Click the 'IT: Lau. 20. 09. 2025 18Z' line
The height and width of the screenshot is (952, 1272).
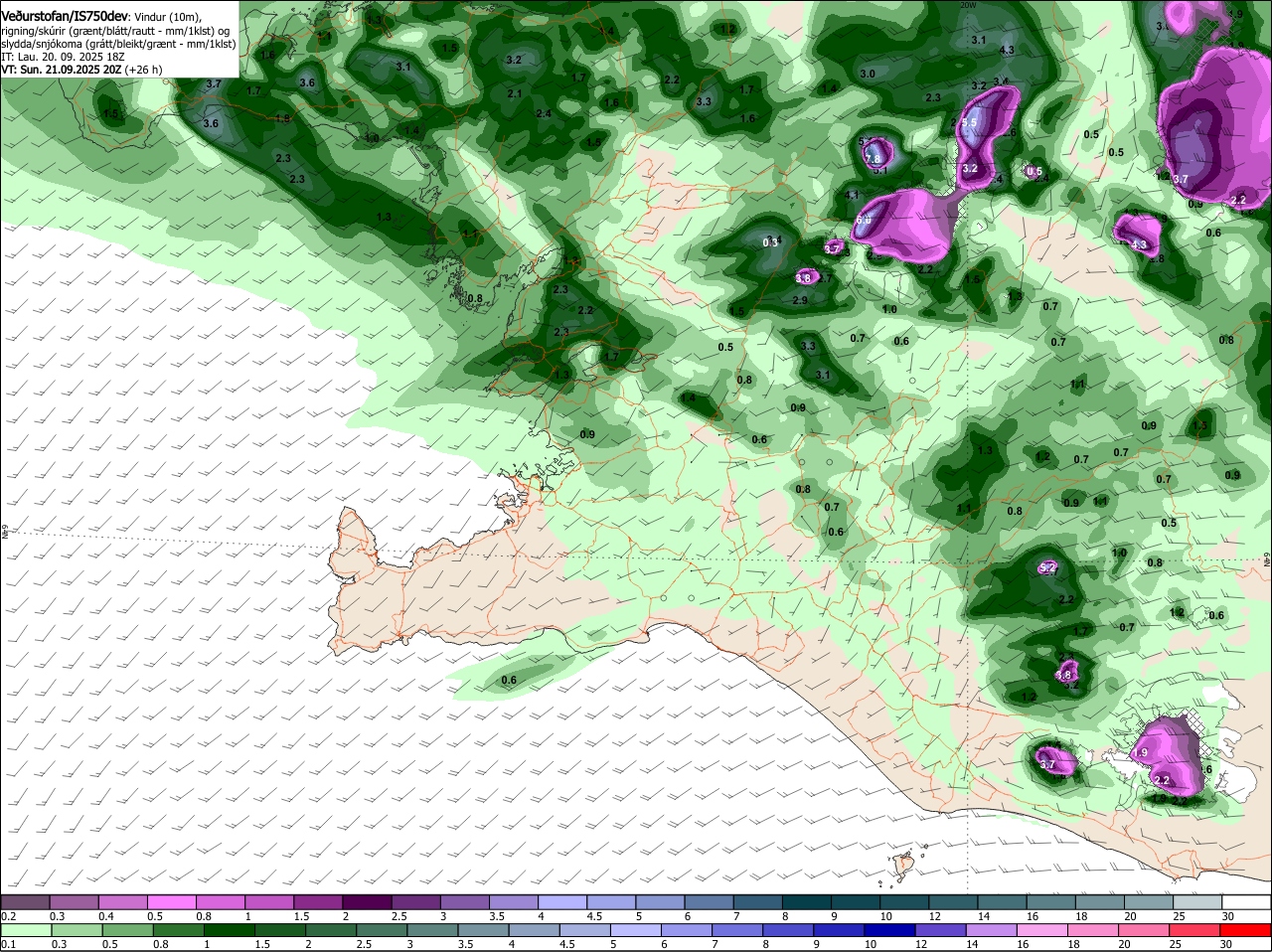[x=63, y=57]
